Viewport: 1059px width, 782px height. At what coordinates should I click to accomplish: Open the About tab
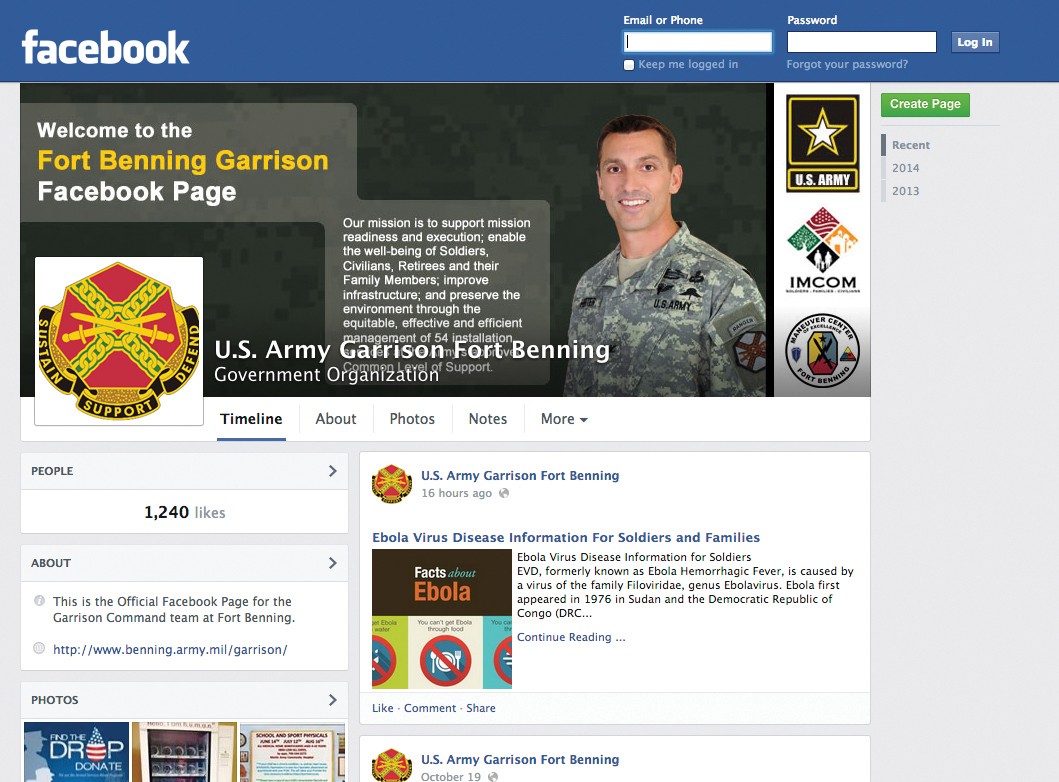[x=336, y=419]
